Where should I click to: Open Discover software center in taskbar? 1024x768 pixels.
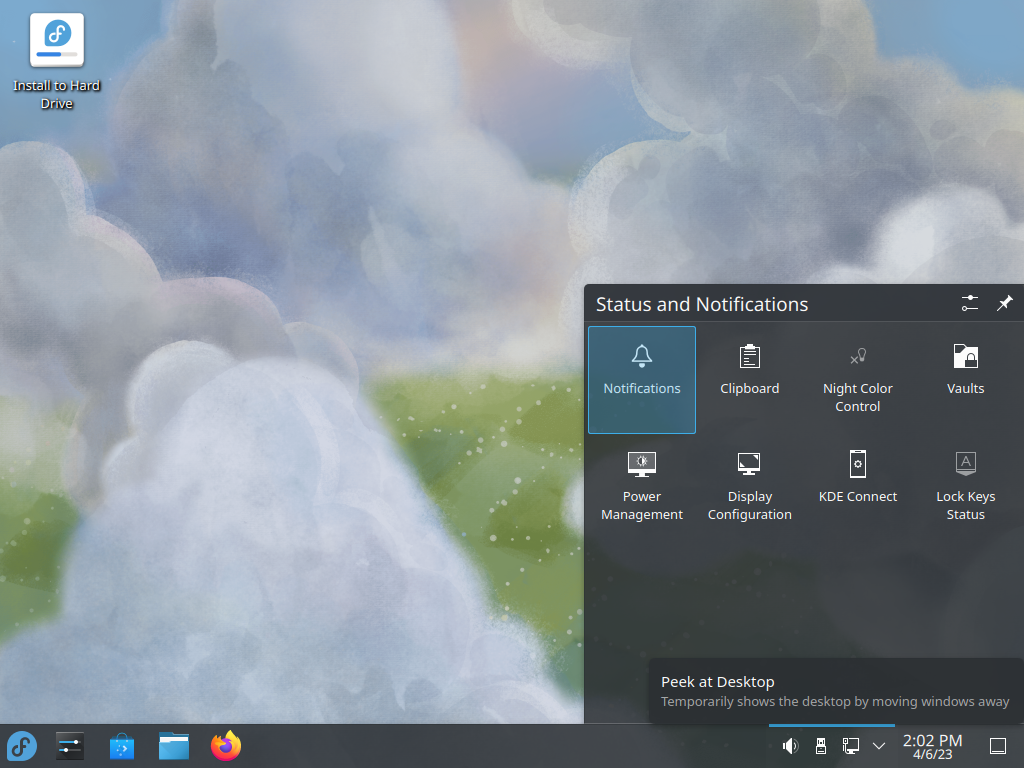[122, 746]
